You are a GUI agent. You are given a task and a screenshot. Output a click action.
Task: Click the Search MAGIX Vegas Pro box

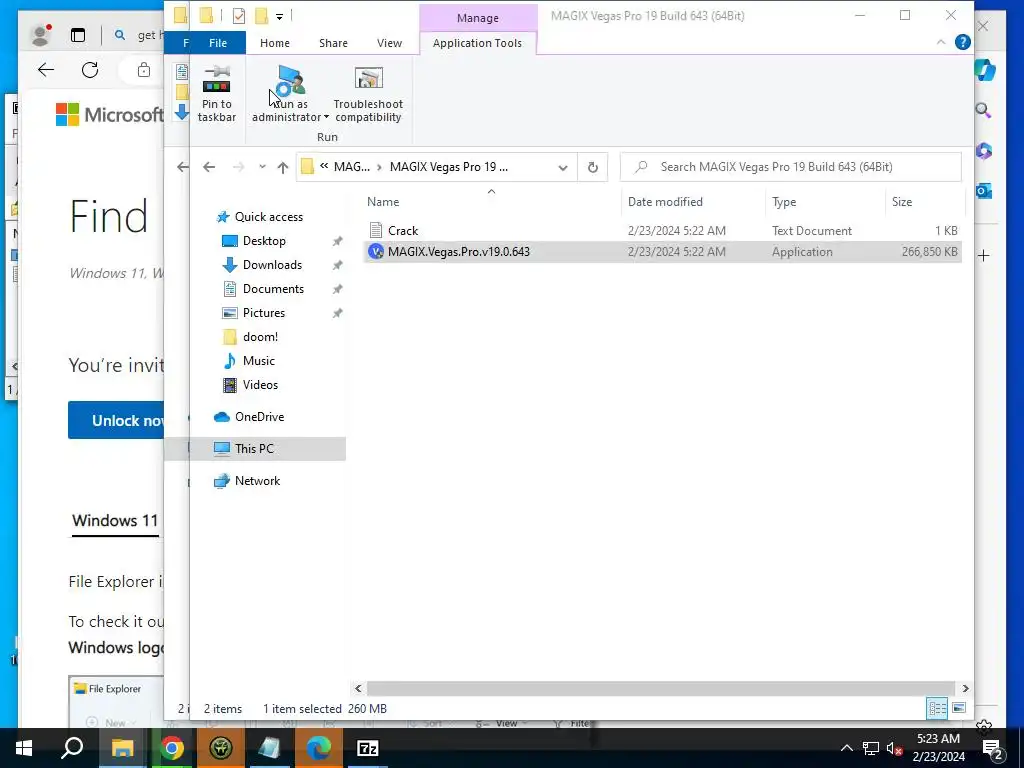pos(790,167)
